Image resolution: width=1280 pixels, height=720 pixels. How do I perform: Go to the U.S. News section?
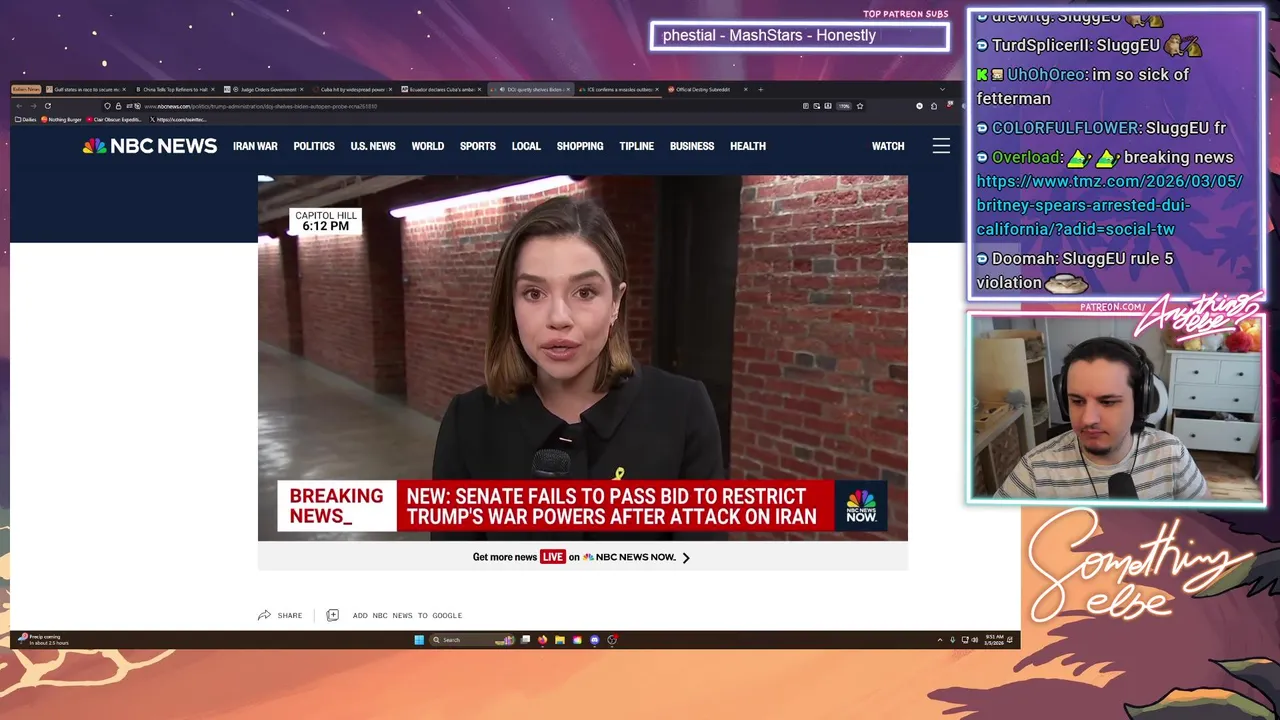pyautogui.click(x=373, y=146)
